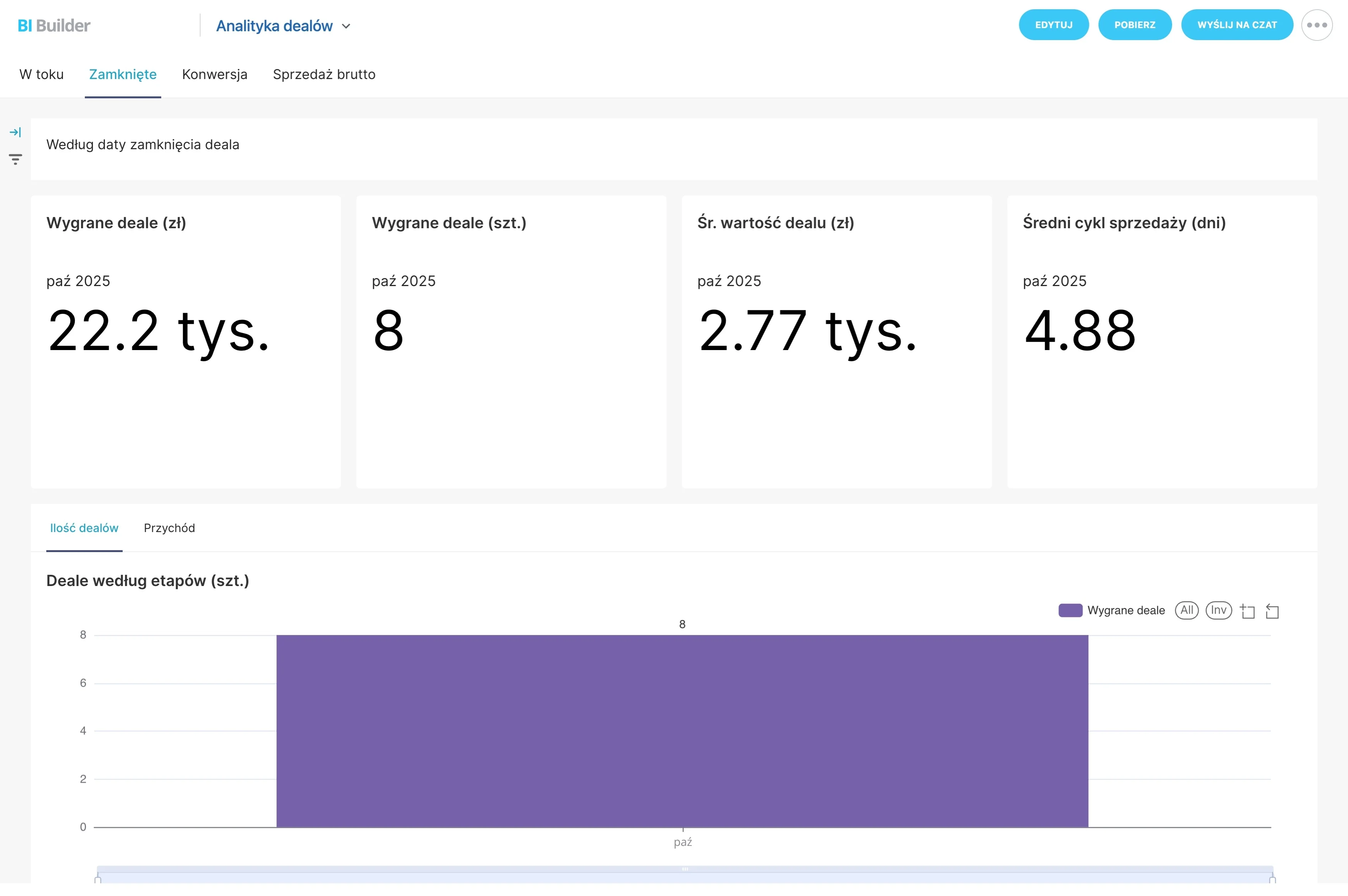
Task: Activate the area zoom chart tool
Action: pyautogui.click(x=1248, y=611)
